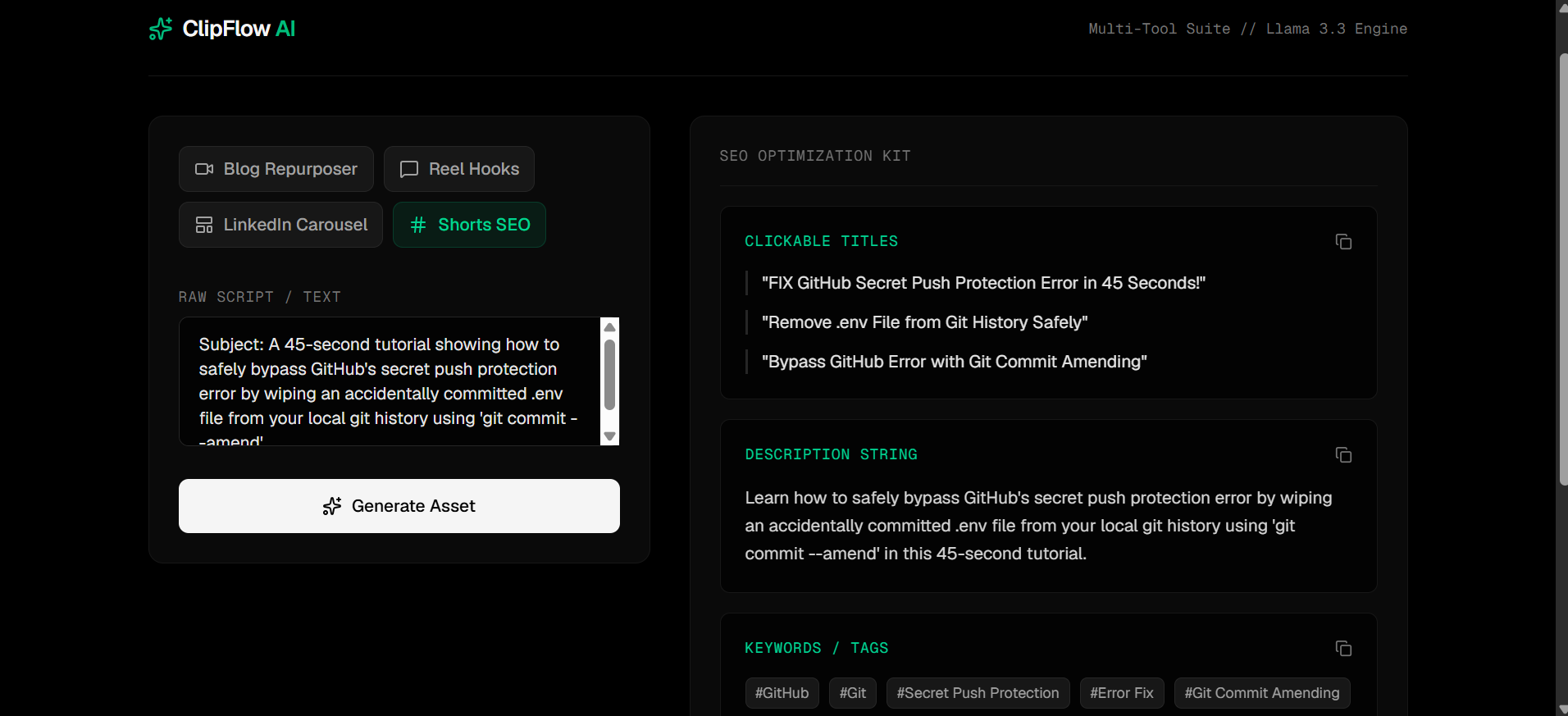
Task: Open the LinkedIn Carousel tab
Action: click(x=280, y=225)
